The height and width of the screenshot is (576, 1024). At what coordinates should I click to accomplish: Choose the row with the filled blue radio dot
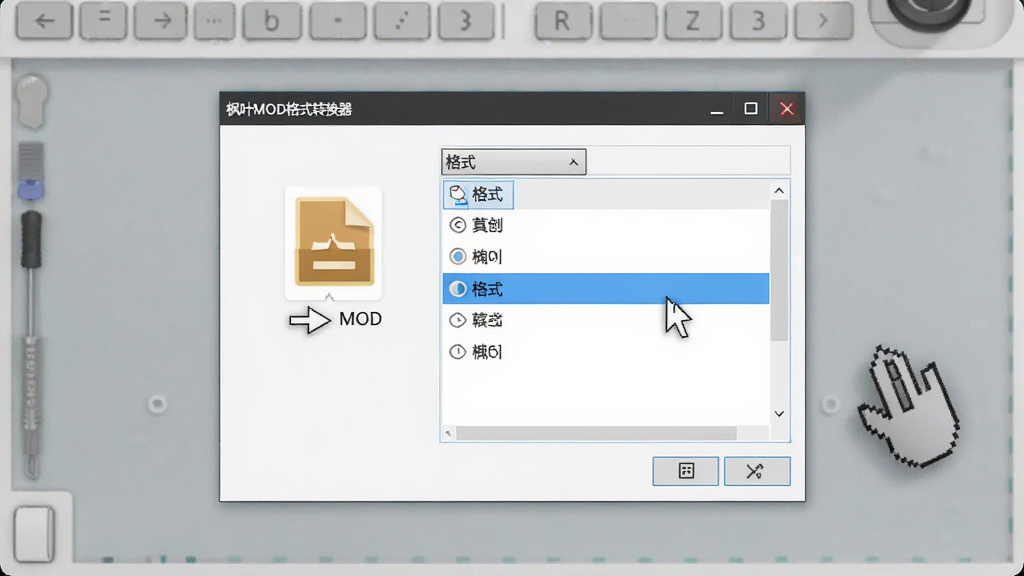(606, 257)
